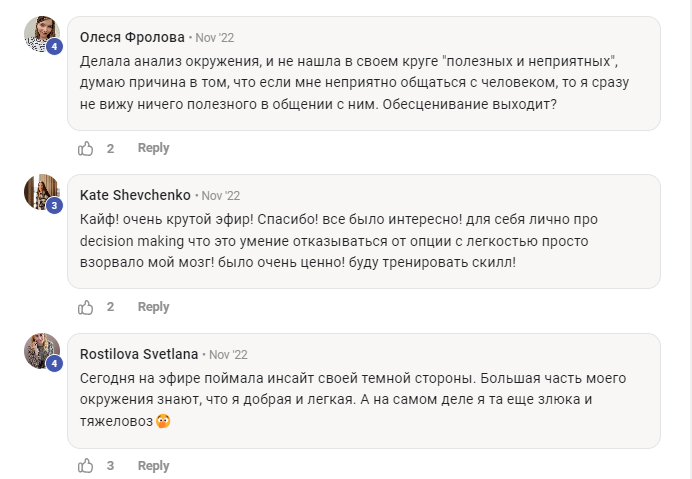Open Kate Shevchenko's avatar picture
692x479 pixels.
point(41,191)
